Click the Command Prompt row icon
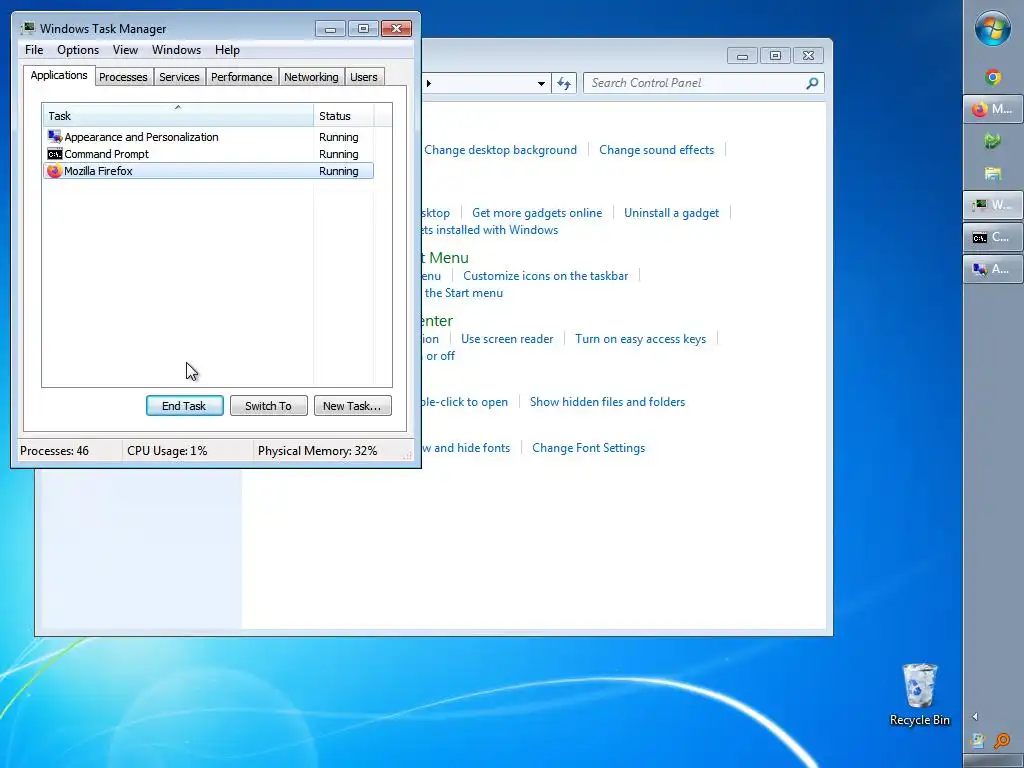 (55, 153)
